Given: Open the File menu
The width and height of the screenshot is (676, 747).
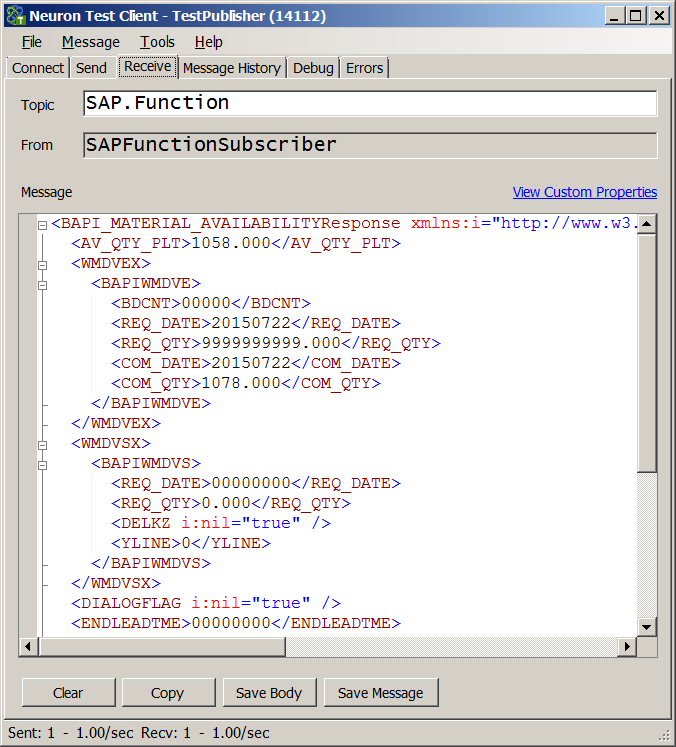Looking at the screenshot, I should click(32, 42).
